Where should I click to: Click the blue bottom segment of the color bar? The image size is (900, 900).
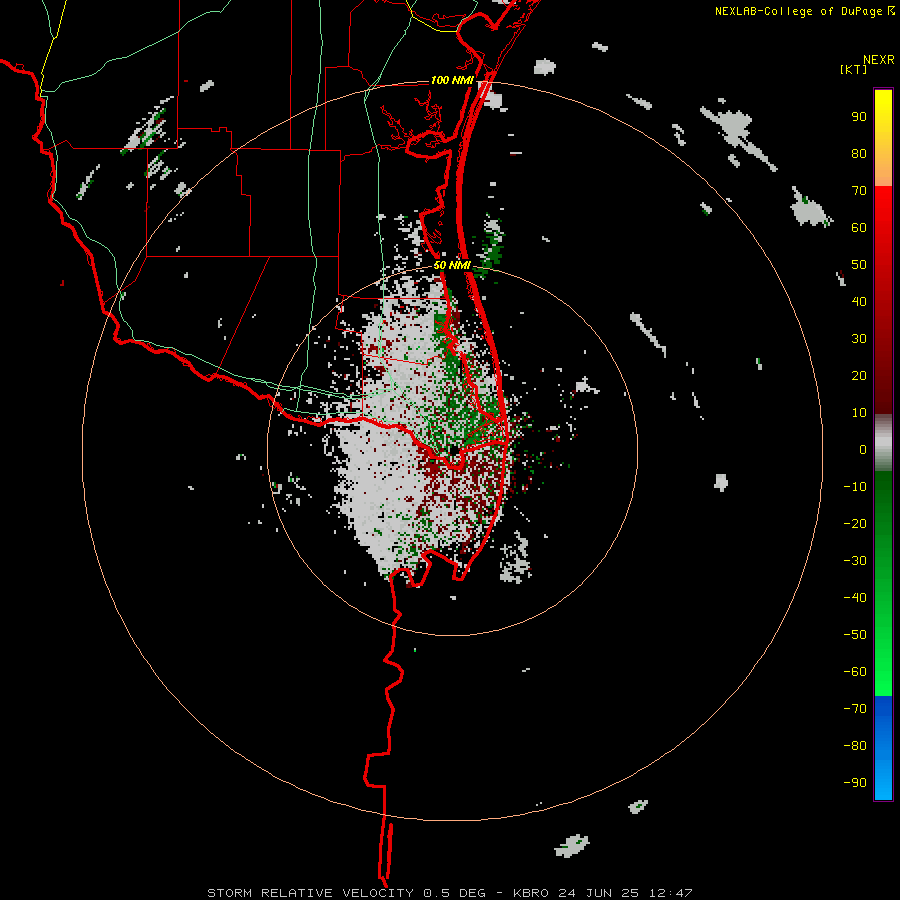(x=883, y=748)
